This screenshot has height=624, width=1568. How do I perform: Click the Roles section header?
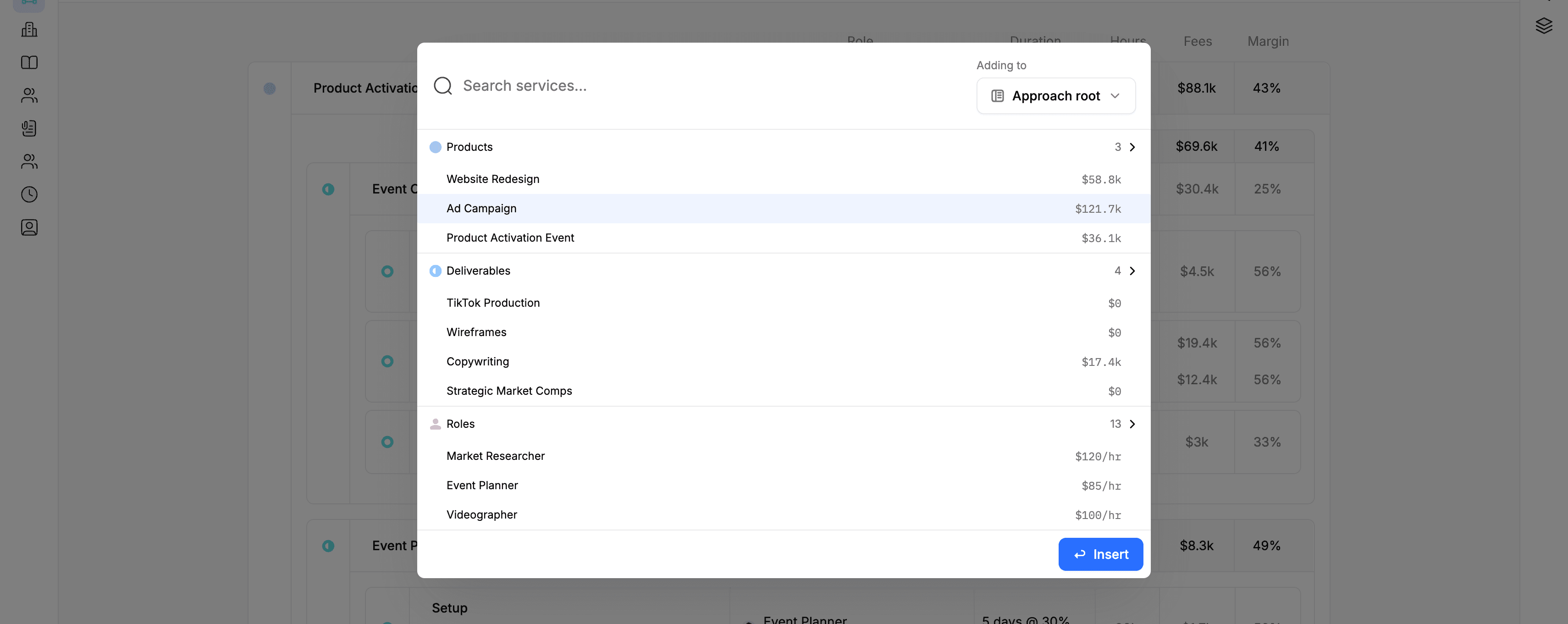784,424
